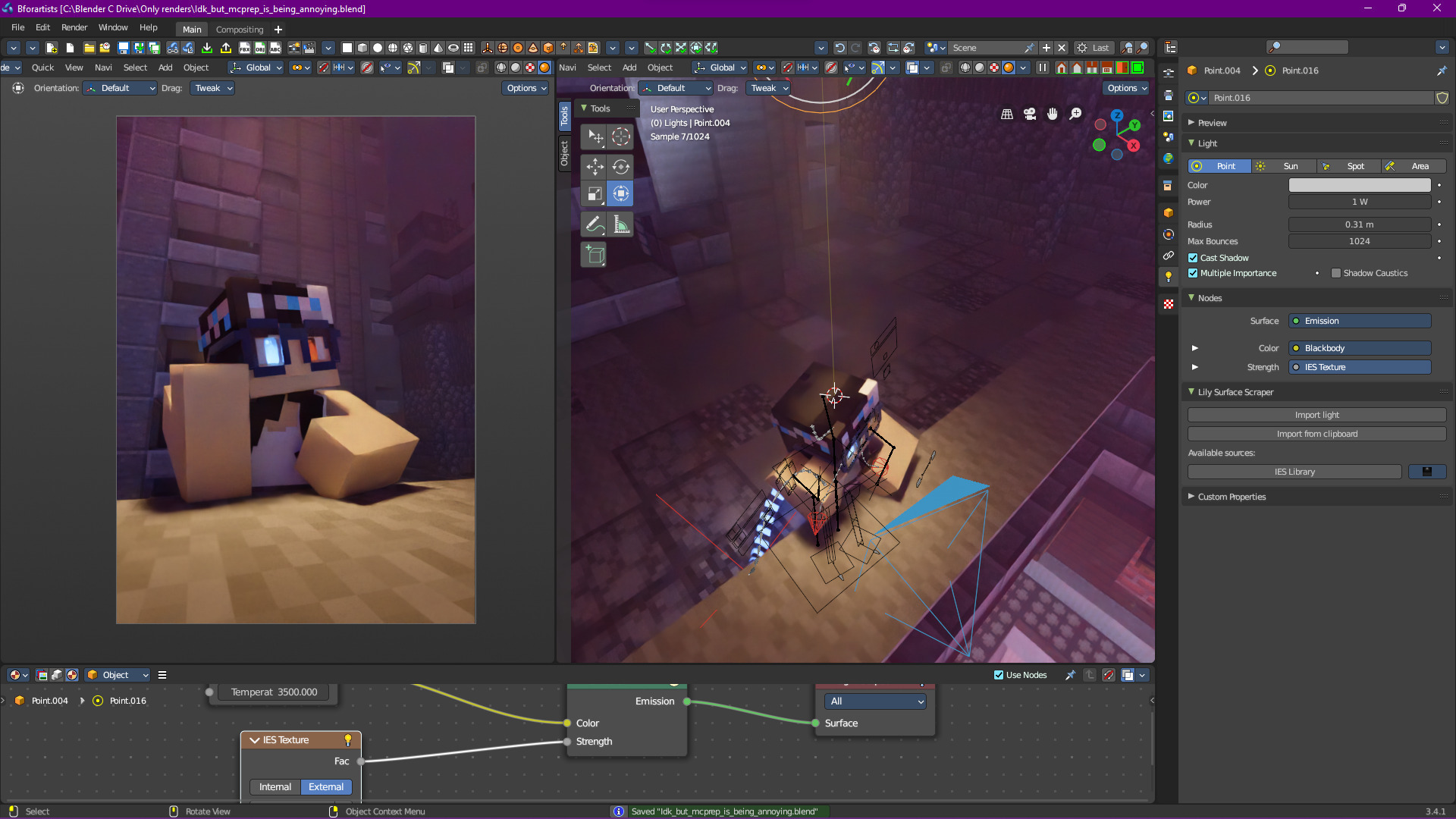
Task: Switch to the Compositing workspace tab
Action: (240, 30)
